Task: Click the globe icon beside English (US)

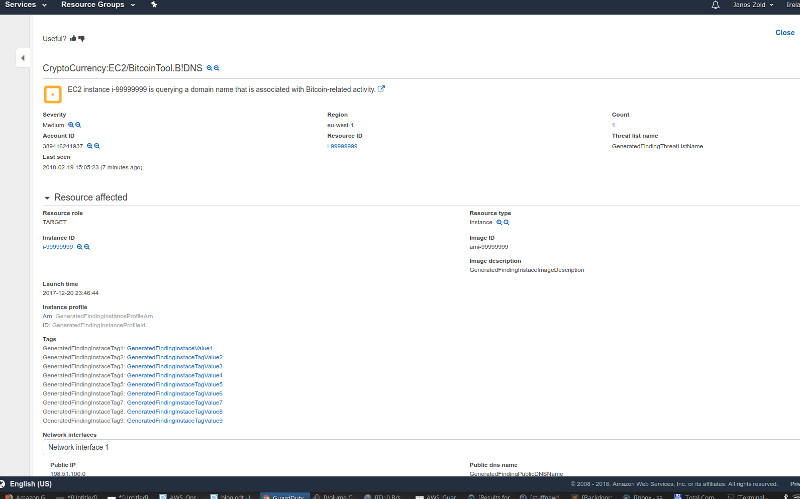Action: pyautogui.click(x=2, y=484)
